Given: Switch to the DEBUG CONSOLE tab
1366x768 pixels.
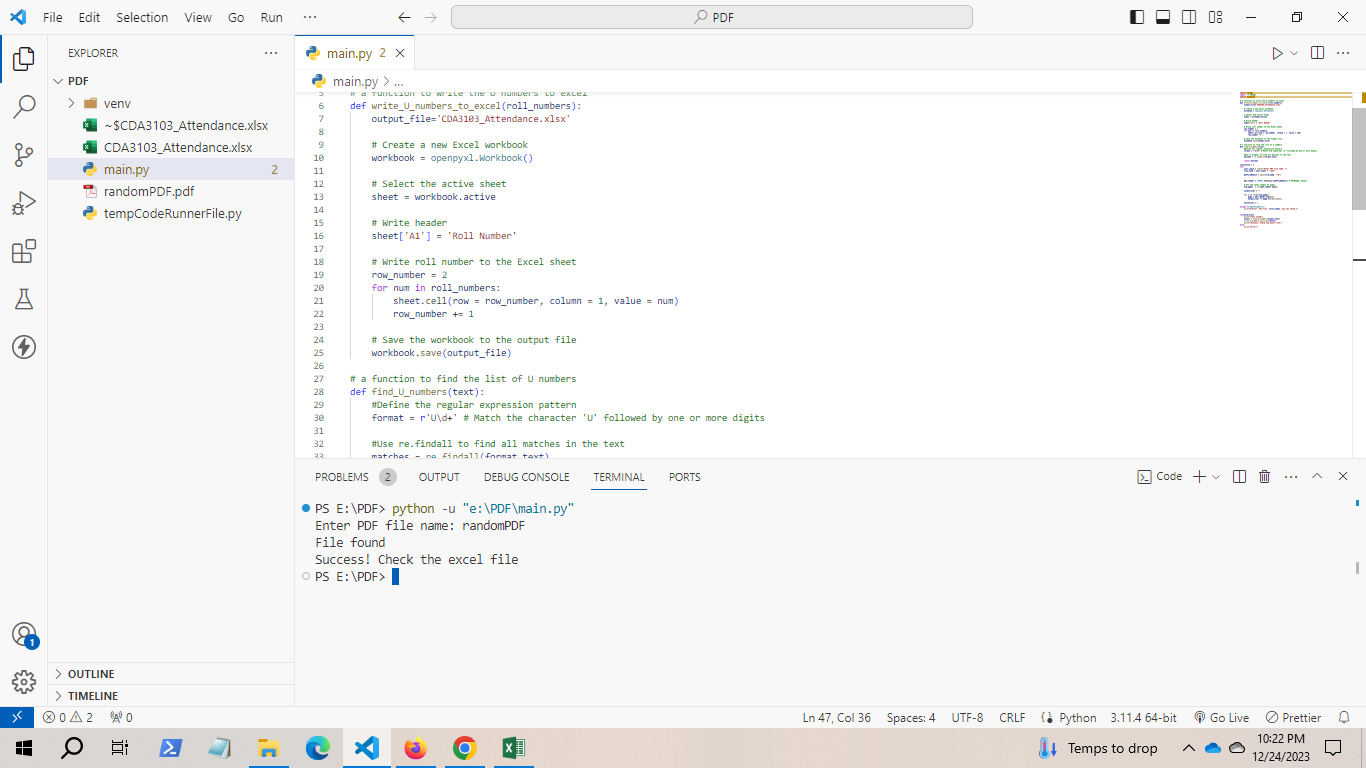Looking at the screenshot, I should [526, 477].
